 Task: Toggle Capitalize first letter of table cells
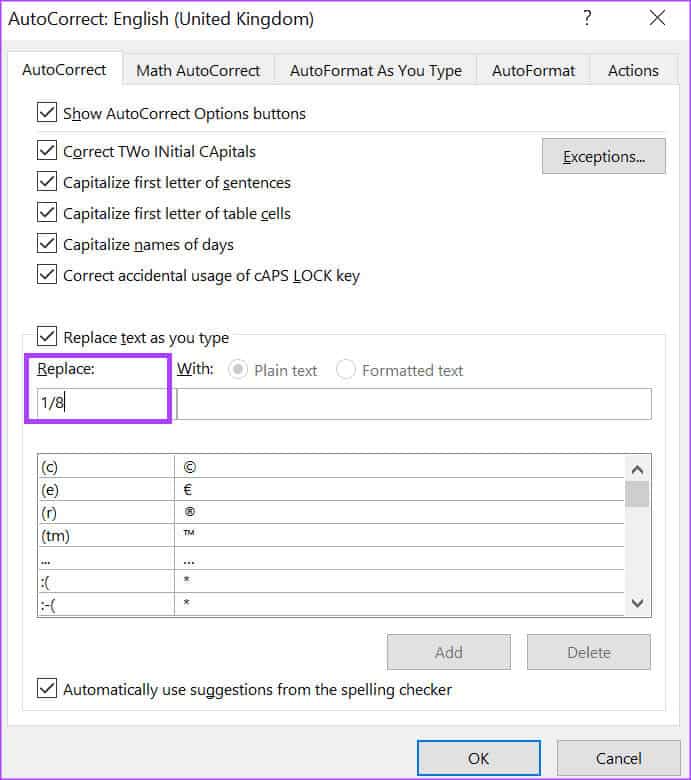click(47, 213)
